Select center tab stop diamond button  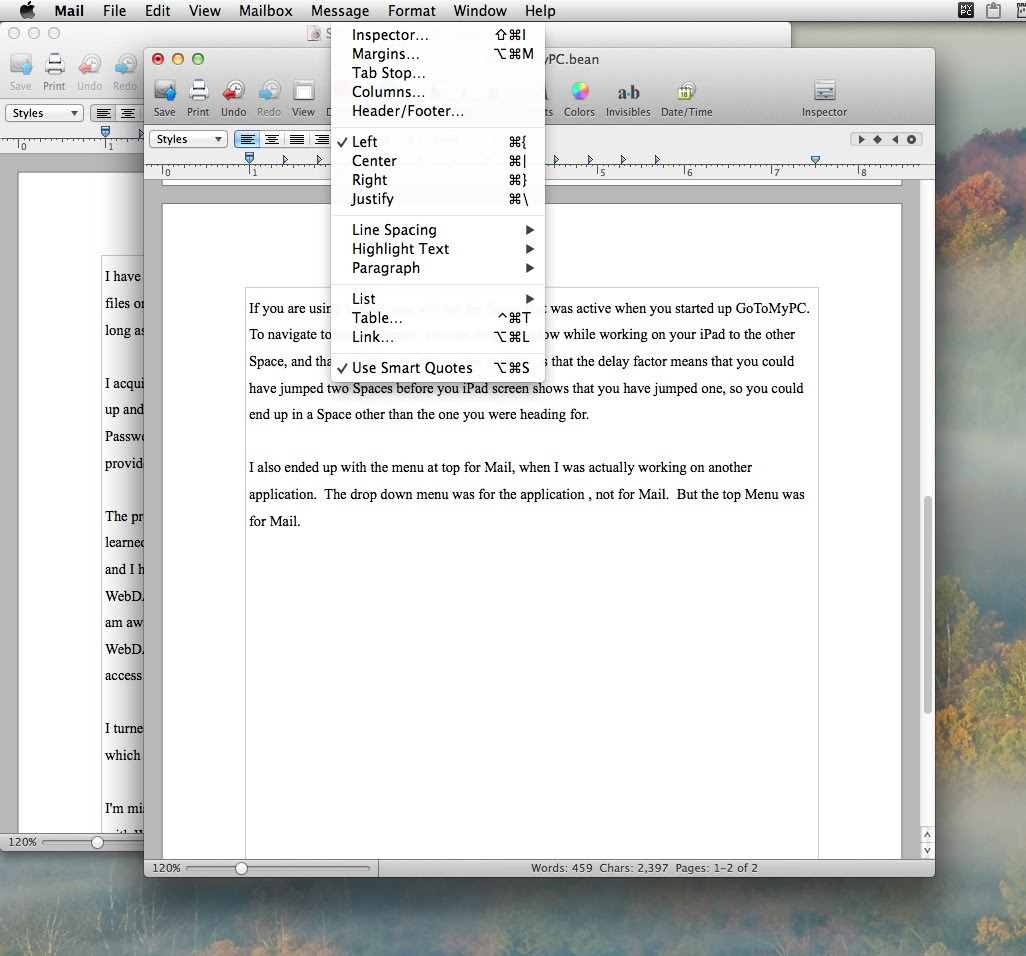877,139
